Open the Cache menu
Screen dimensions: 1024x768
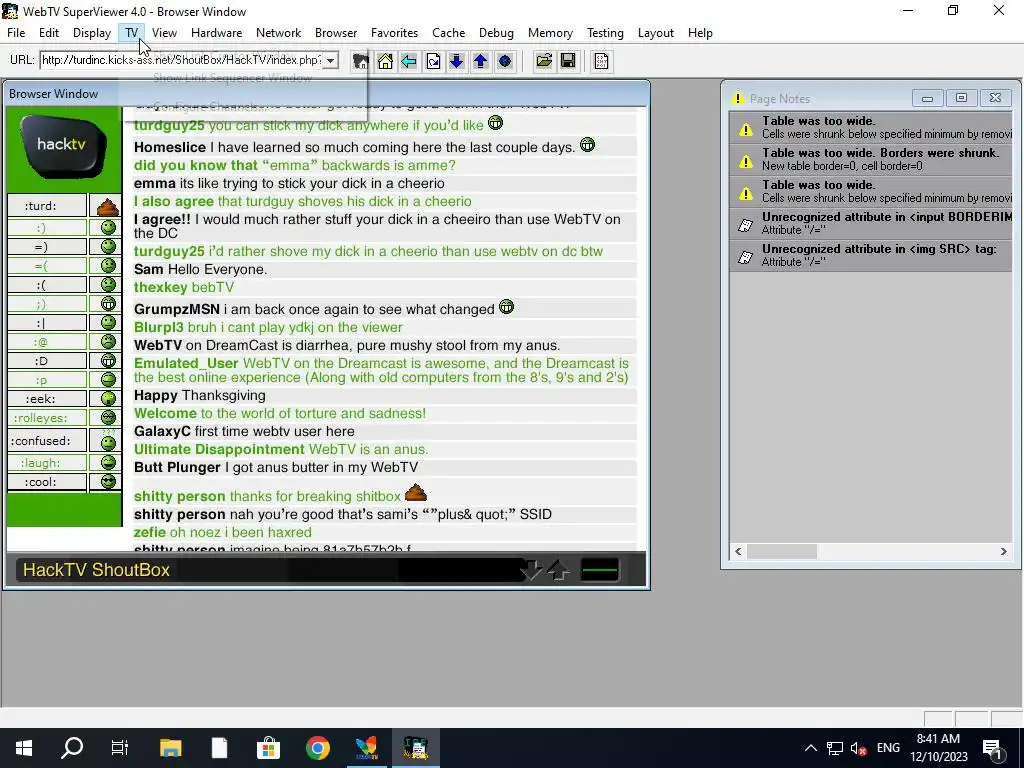coord(449,33)
